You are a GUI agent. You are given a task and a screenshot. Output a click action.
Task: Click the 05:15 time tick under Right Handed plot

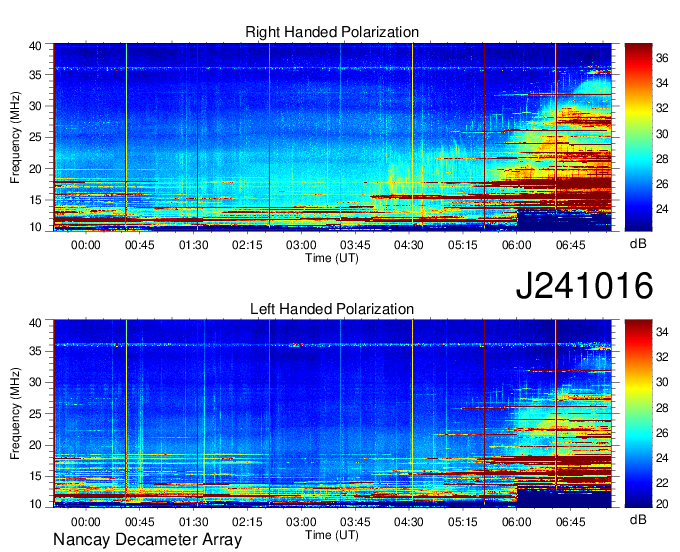tap(462, 245)
